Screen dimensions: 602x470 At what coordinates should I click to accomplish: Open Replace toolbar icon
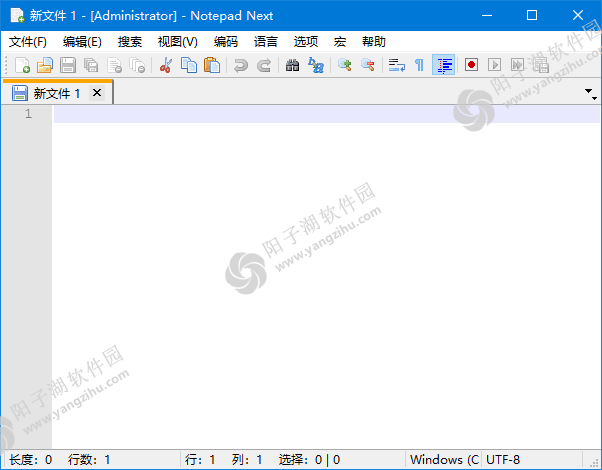point(316,65)
